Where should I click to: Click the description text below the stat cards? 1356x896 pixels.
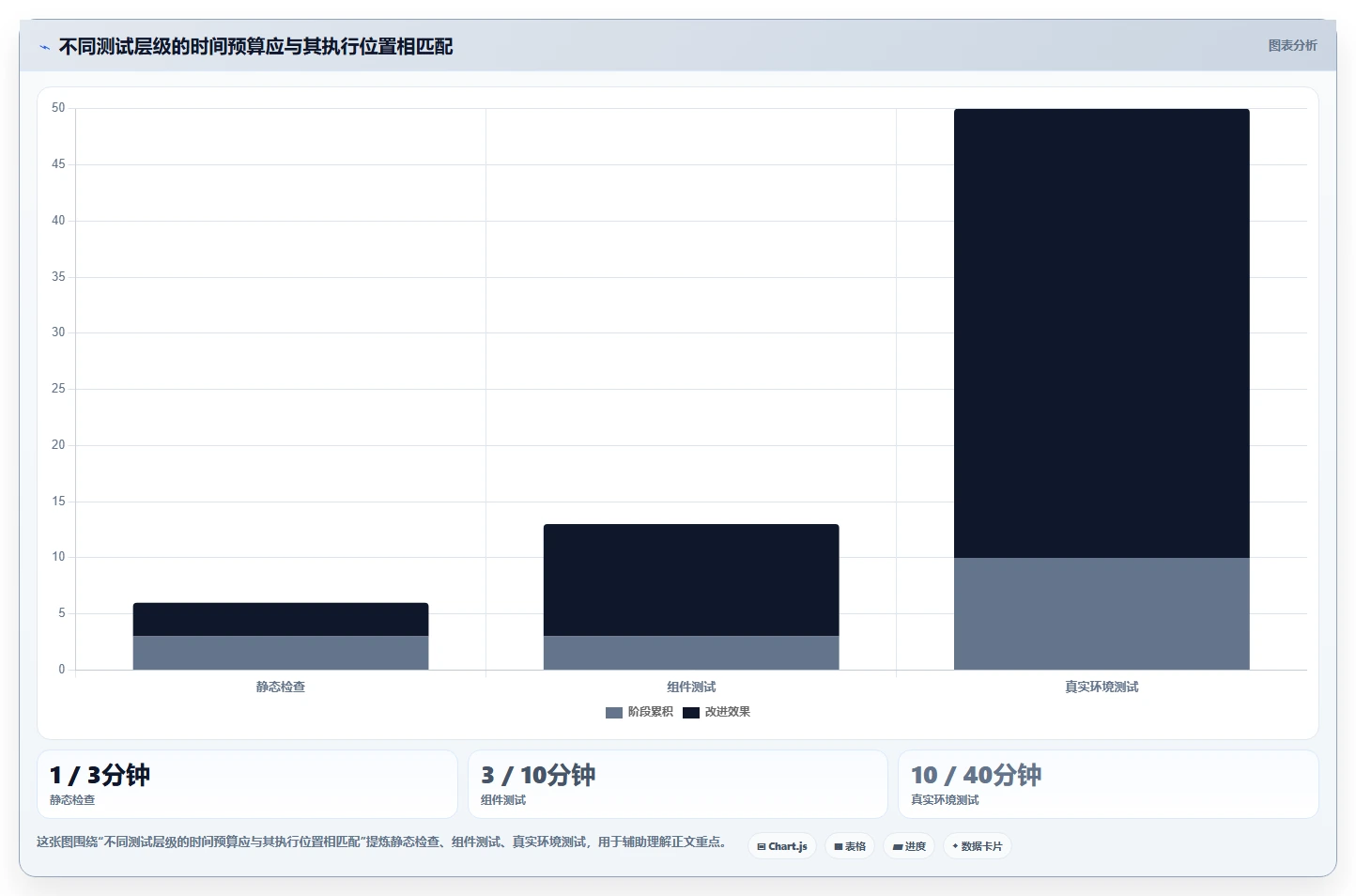(383, 842)
